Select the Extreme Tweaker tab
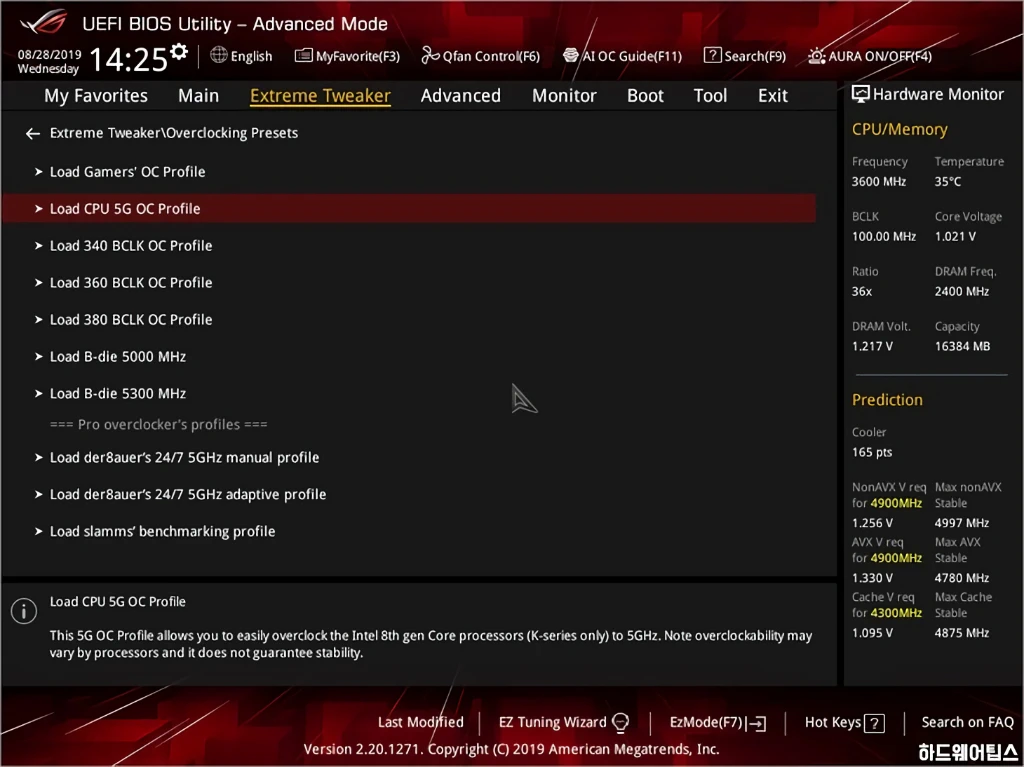The height and width of the screenshot is (767, 1024). coord(321,96)
